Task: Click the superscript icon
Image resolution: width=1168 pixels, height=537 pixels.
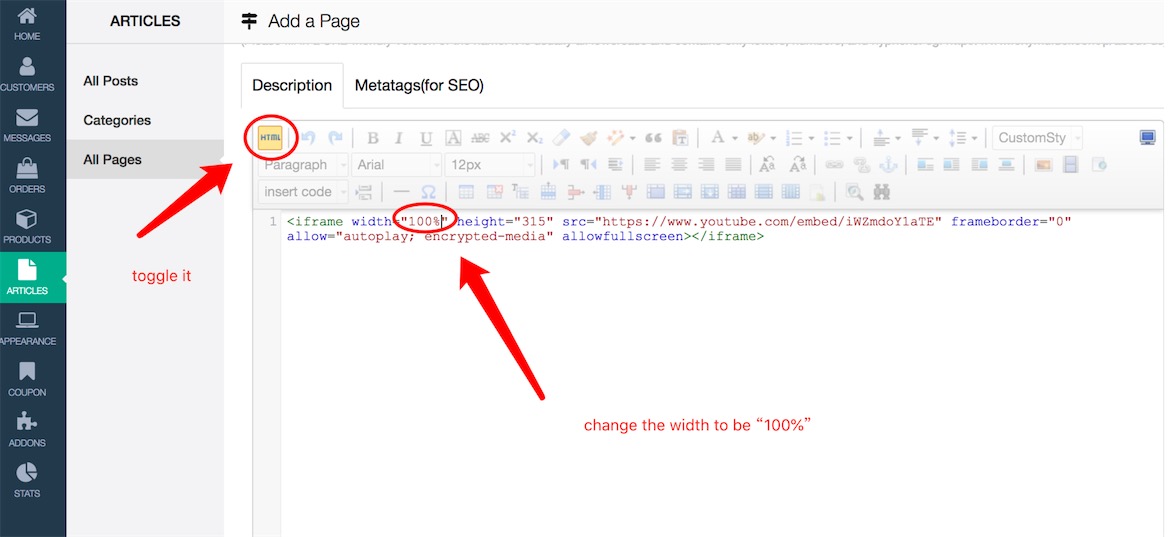Action: point(508,138)
